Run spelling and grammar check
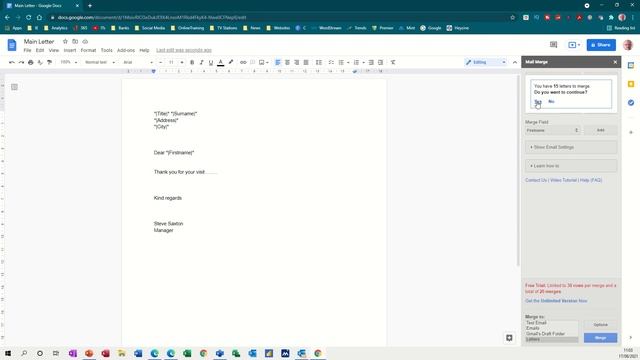This screenshot has width=640, height=360. pos(40,62)
